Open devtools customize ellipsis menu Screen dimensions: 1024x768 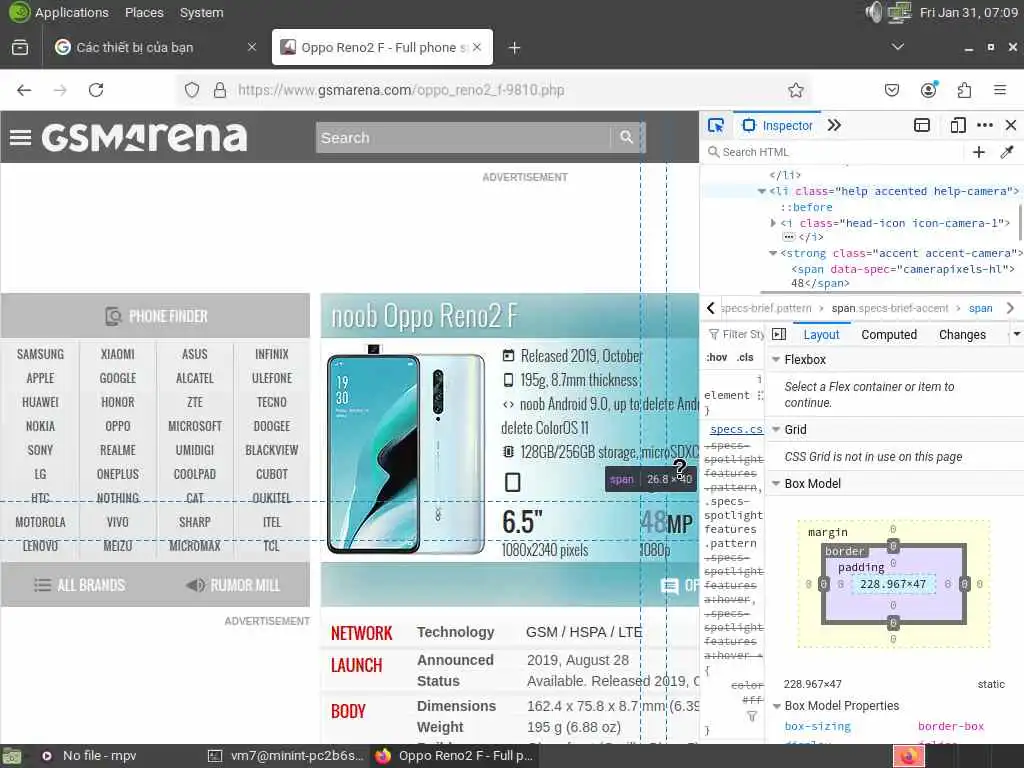tap(985, 125)
